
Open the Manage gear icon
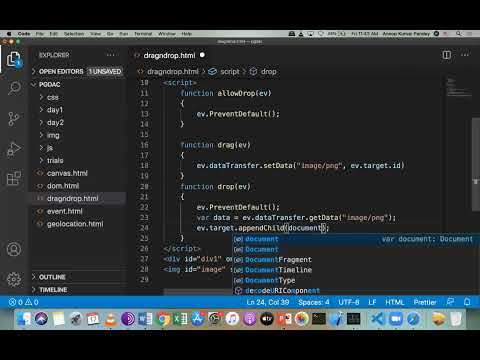pos(14,279)
